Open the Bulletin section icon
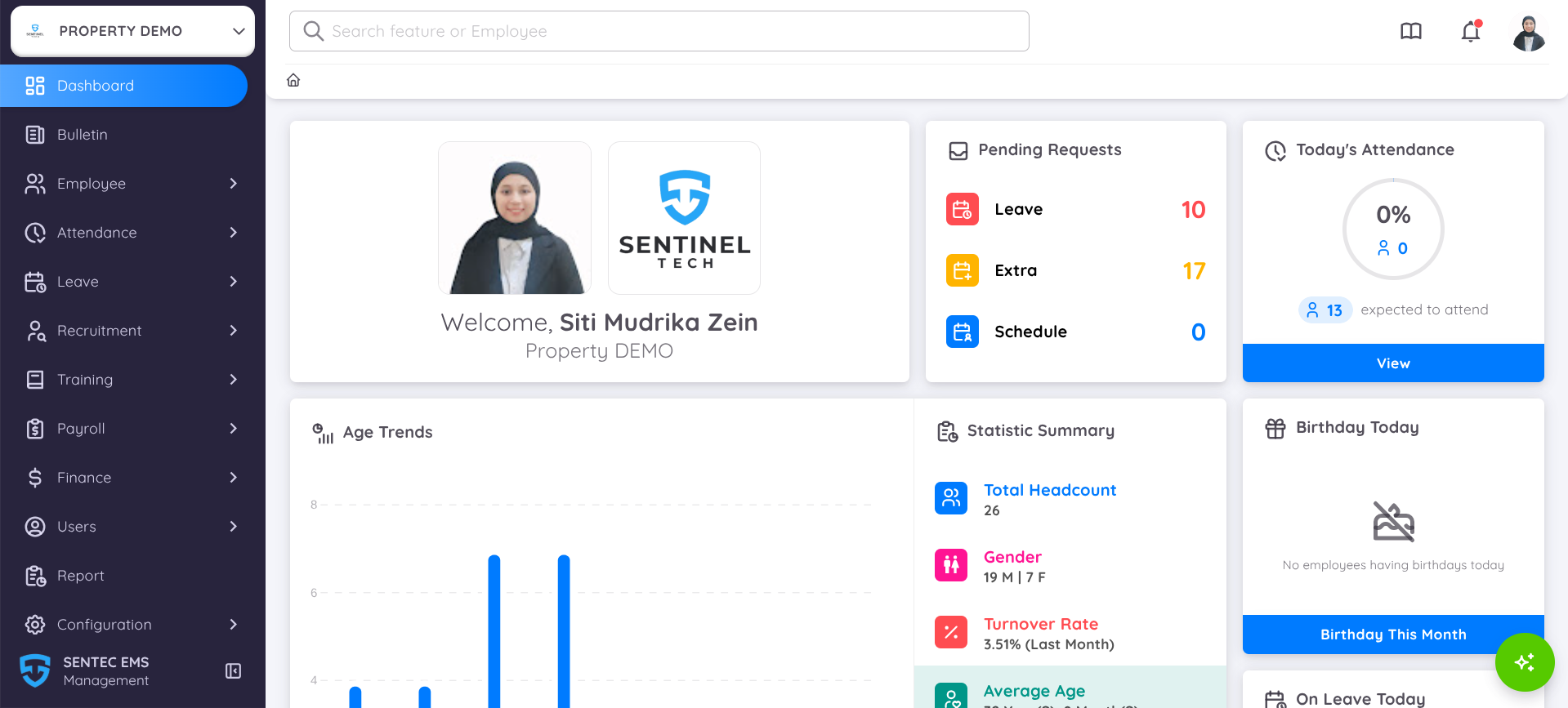 click(34, 134)
